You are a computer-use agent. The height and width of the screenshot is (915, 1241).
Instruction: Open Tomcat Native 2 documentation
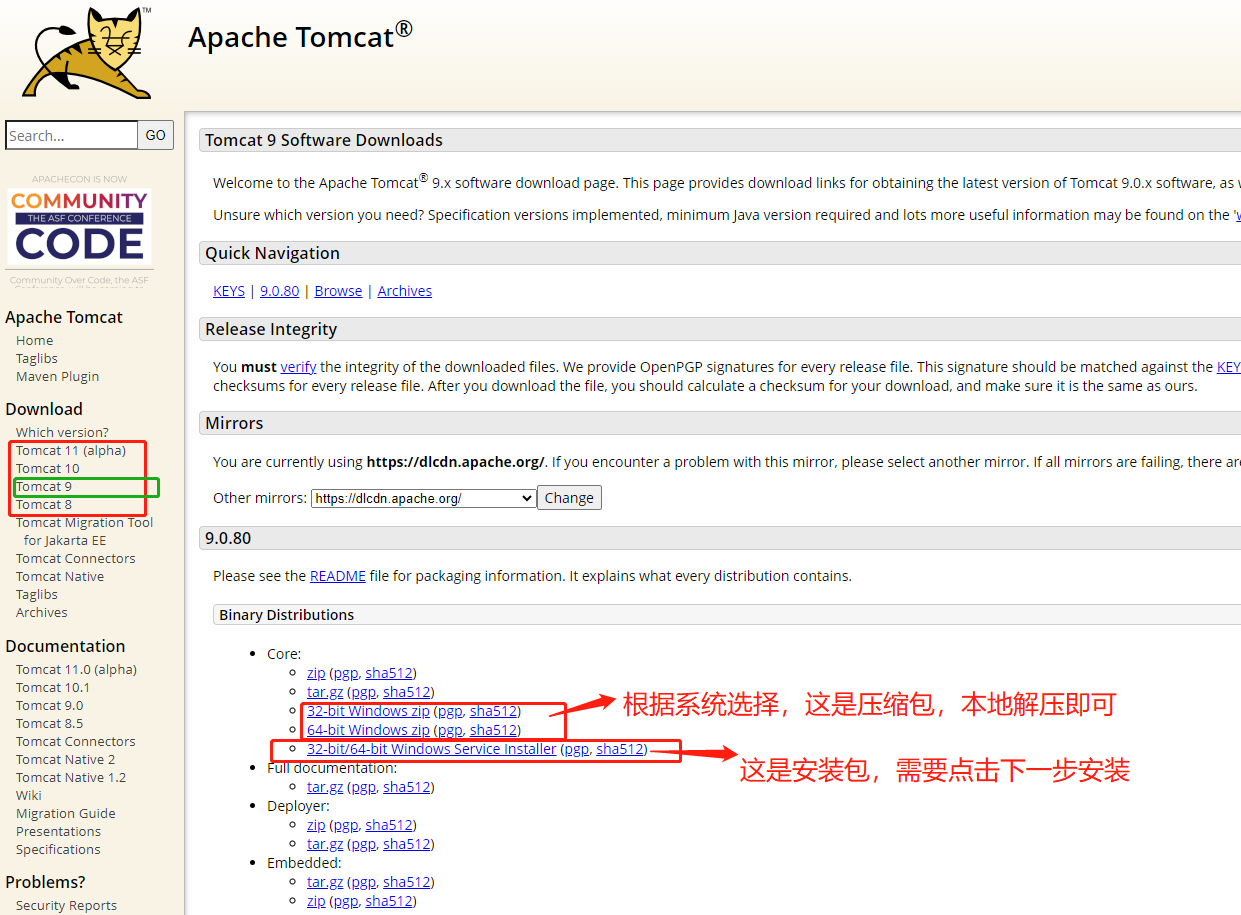66,759
